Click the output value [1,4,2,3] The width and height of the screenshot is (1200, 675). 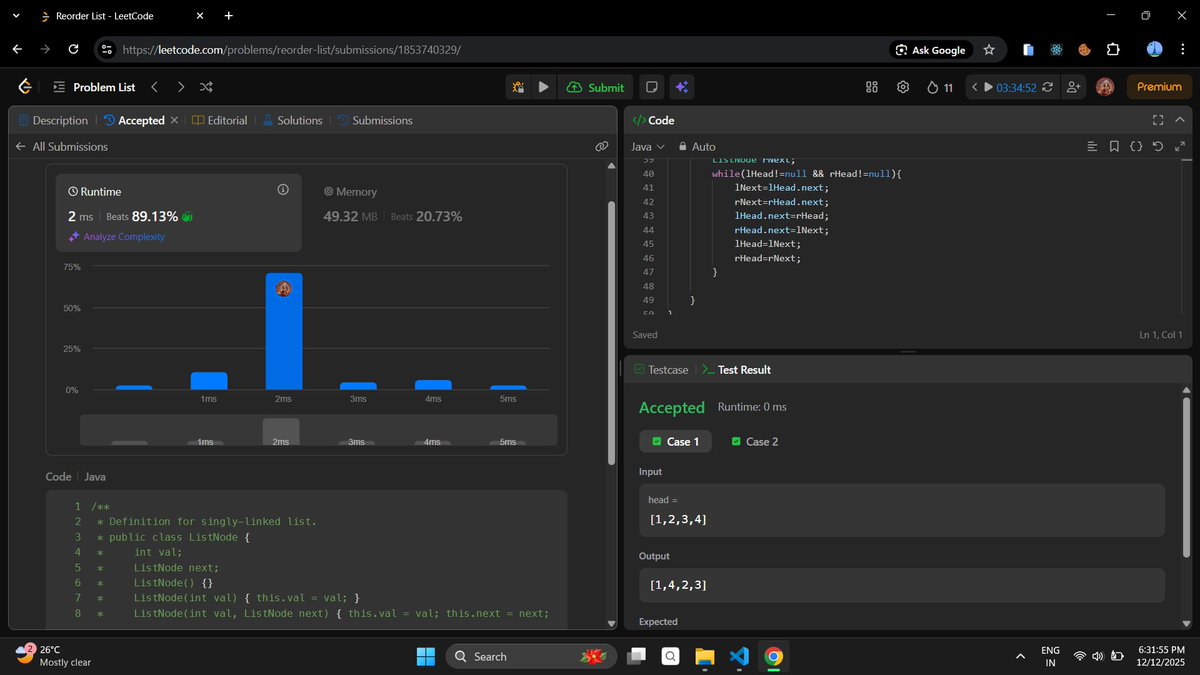(679, 584)
